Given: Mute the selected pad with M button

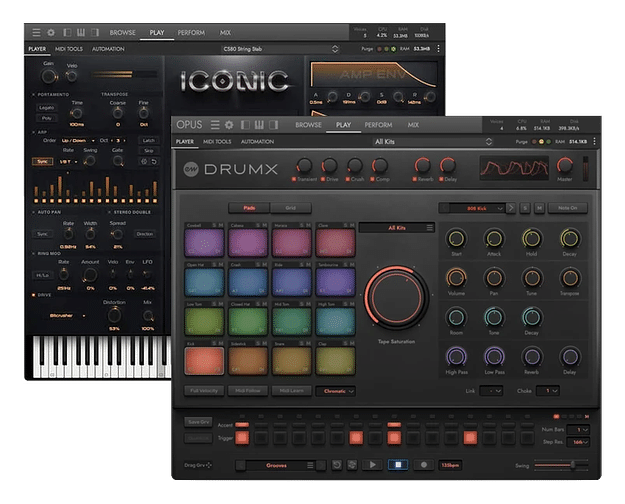Looking at the screenshot, I should pyautogui.click(x=539, y=208).
